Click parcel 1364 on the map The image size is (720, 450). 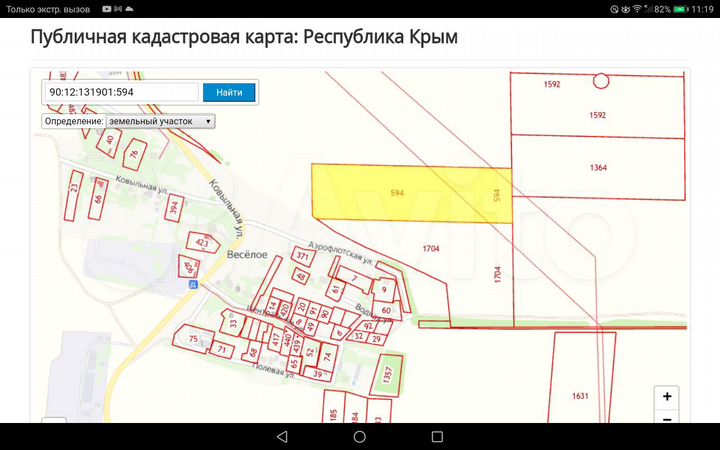pyautogui.click(x=598, y=168)
